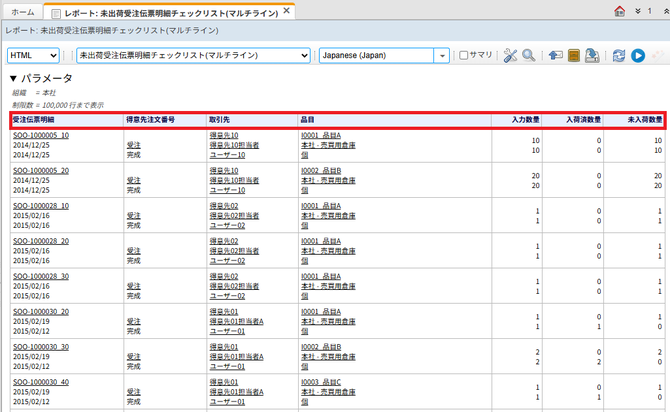
Task: Click ユーザー10 in row SOO-1000005_10
Action: click(x=227, y=155)
